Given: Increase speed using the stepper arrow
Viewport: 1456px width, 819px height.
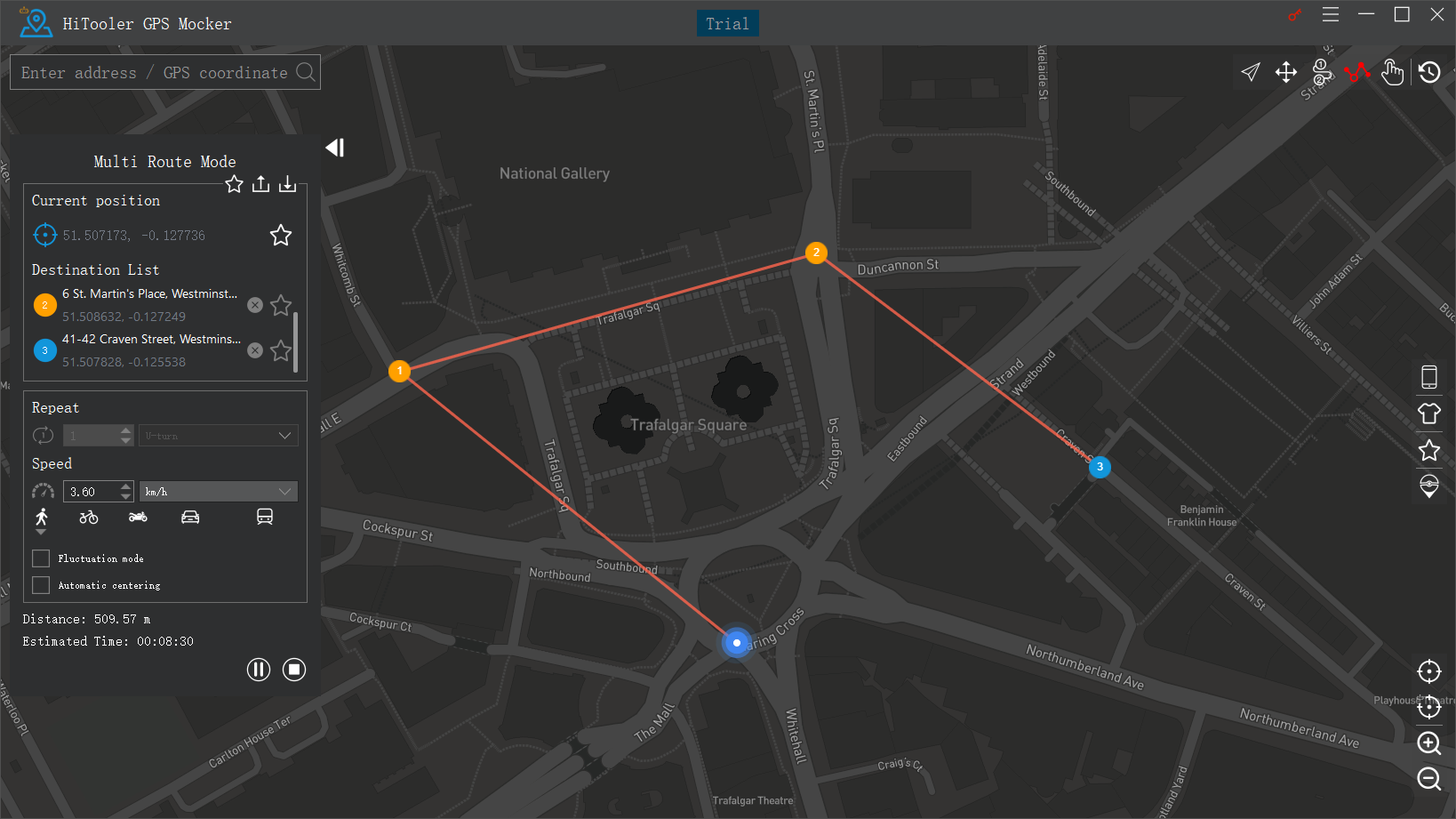Looking at the screenshot, I should pos(124,486).
